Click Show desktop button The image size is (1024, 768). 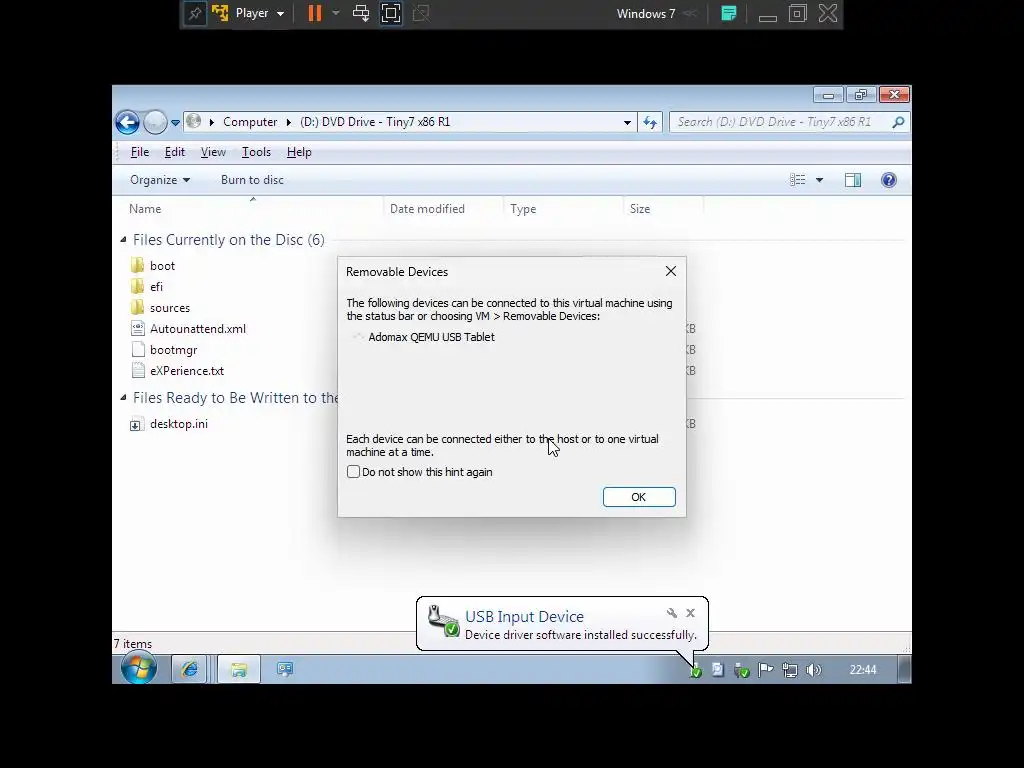click(904, 669)
